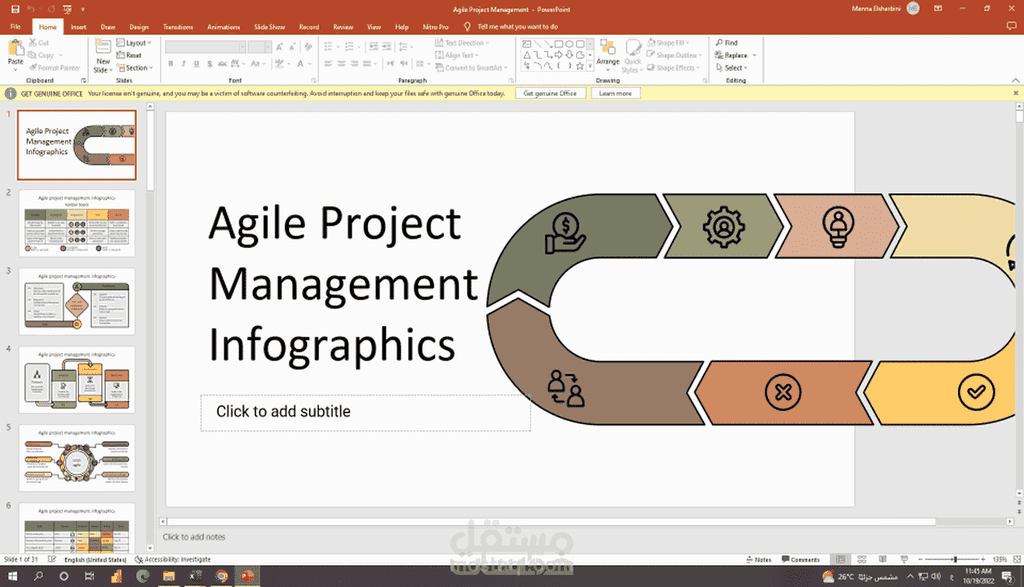Image resolution: width=1024 pixels, height=587 pixels.
Task: Click the Chrome icon on the taskbar
Action: point(221,576)
